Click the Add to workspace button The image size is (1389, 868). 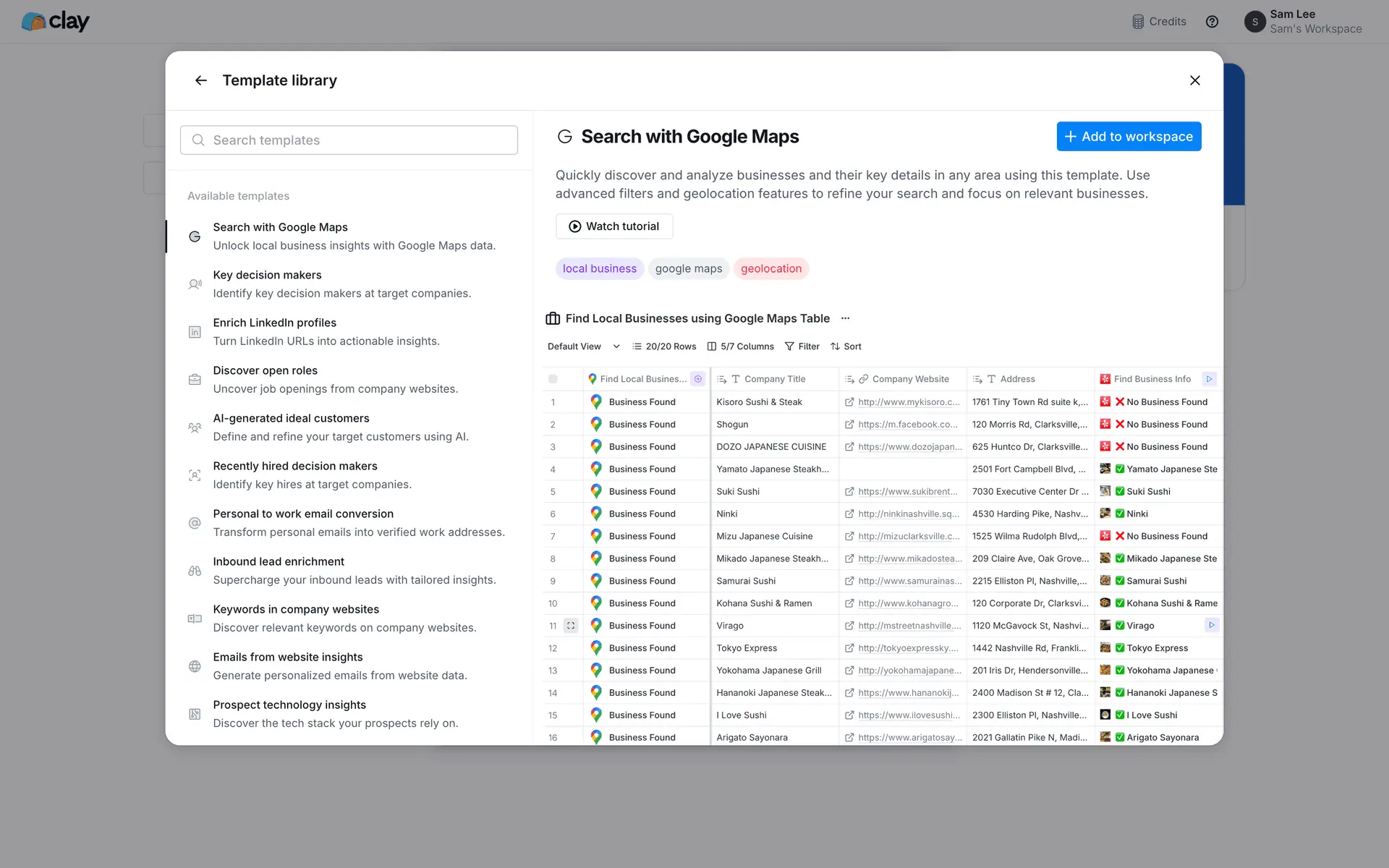(1128, 137)
